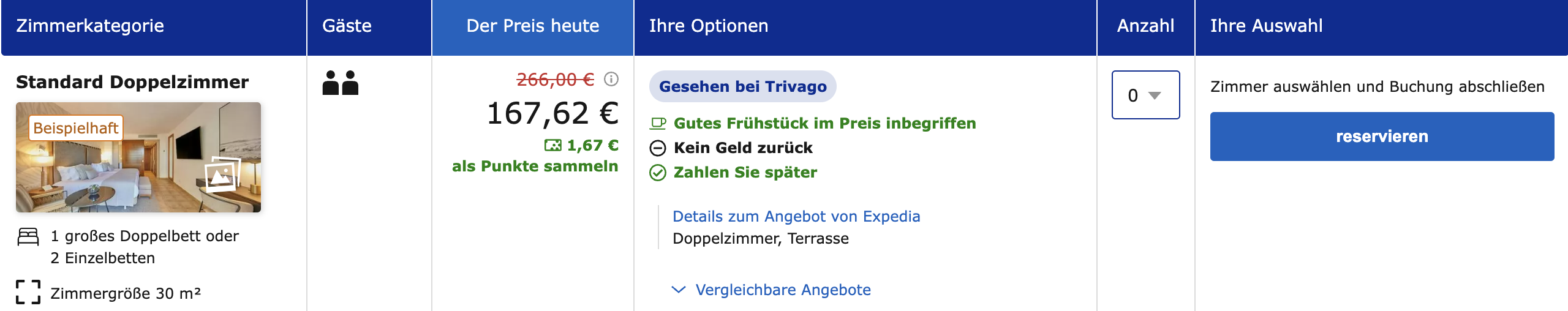Click the Der Preis heute column header

pyautogui.click(x=533, y=26)
